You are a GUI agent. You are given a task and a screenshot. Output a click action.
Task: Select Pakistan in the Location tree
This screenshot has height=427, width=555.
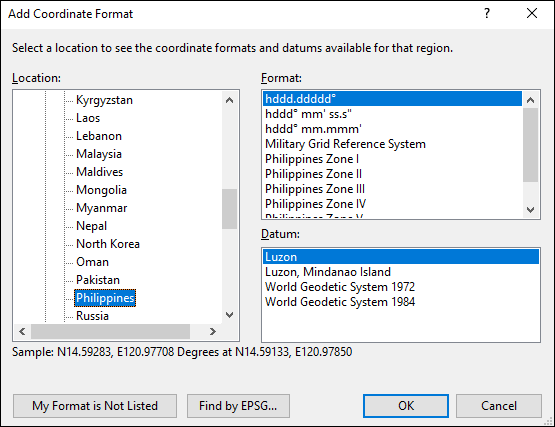(x=98, y=280)
